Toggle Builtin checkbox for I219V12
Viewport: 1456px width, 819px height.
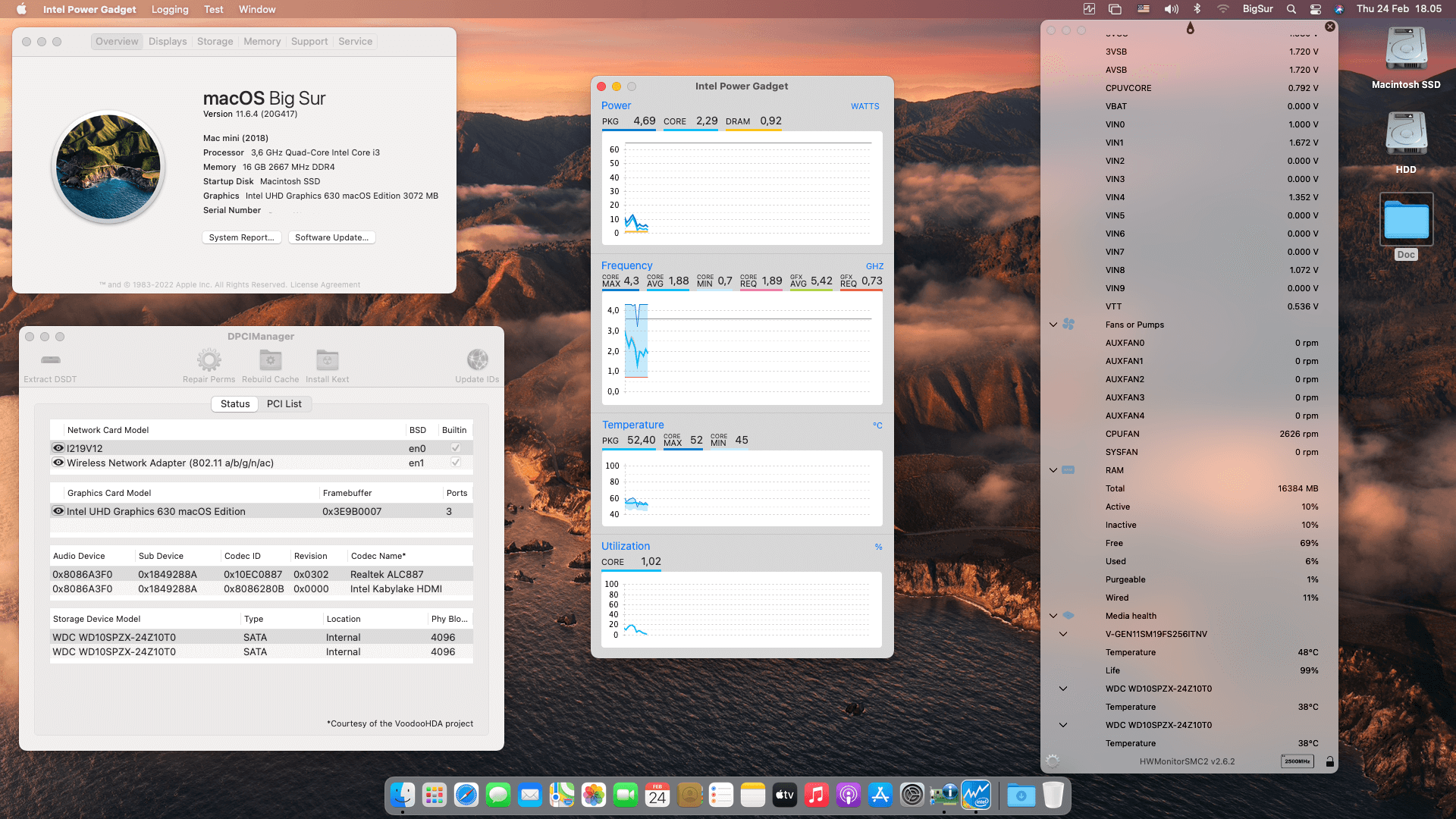(x=456, y=447)
